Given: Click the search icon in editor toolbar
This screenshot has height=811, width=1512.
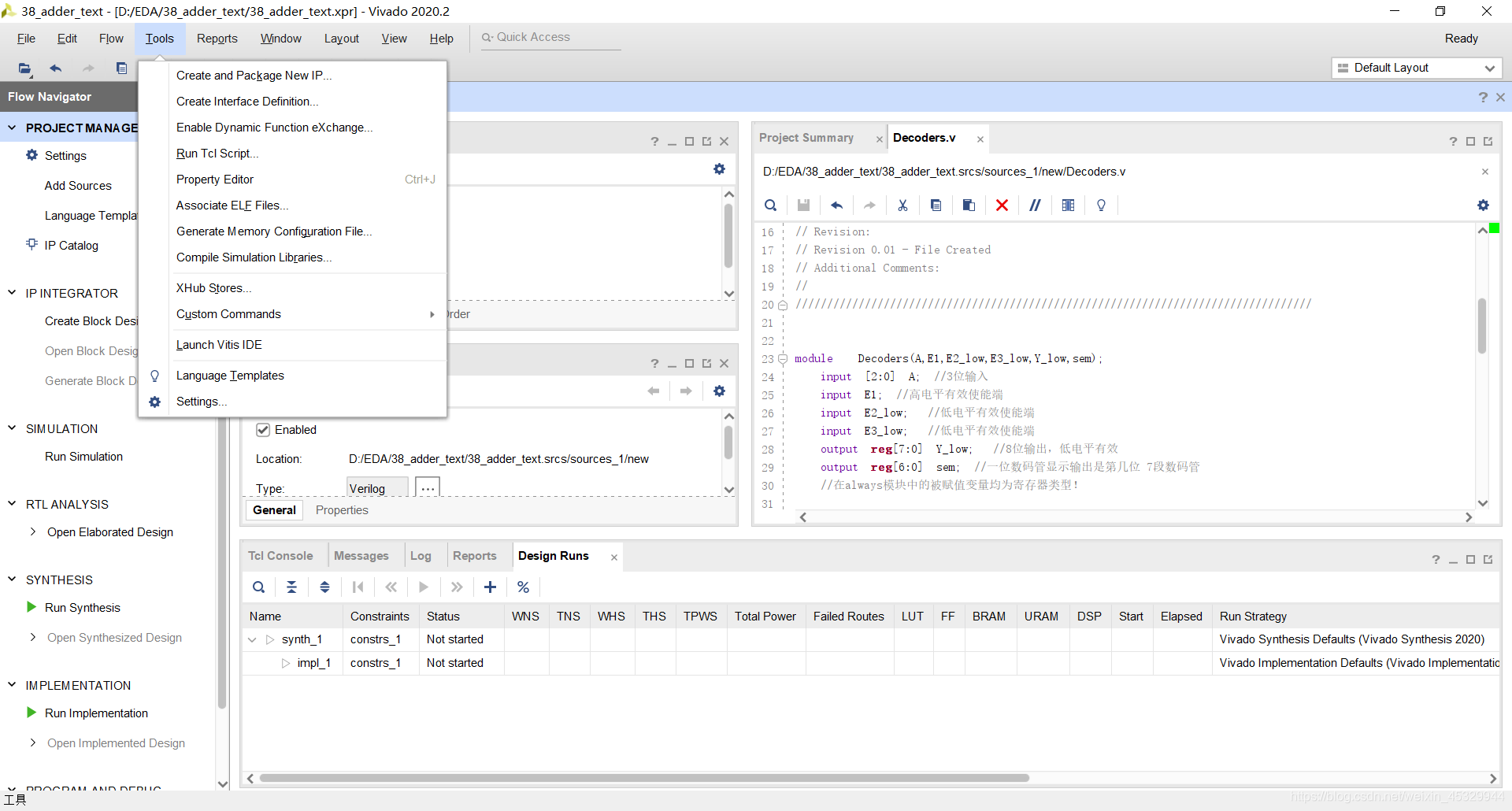Looking at the screenshot, I should tap(770, 206).
